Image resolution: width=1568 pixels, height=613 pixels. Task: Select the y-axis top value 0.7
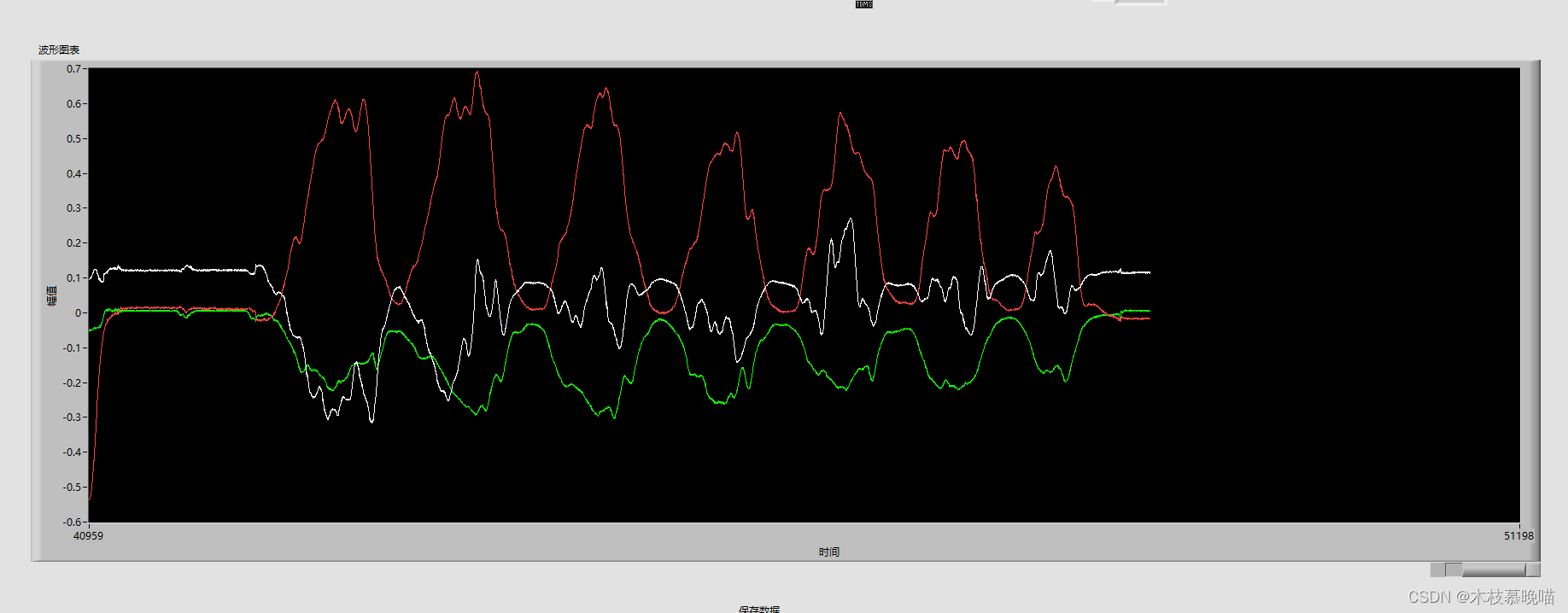pyautogui.click(x=73, y=69)
